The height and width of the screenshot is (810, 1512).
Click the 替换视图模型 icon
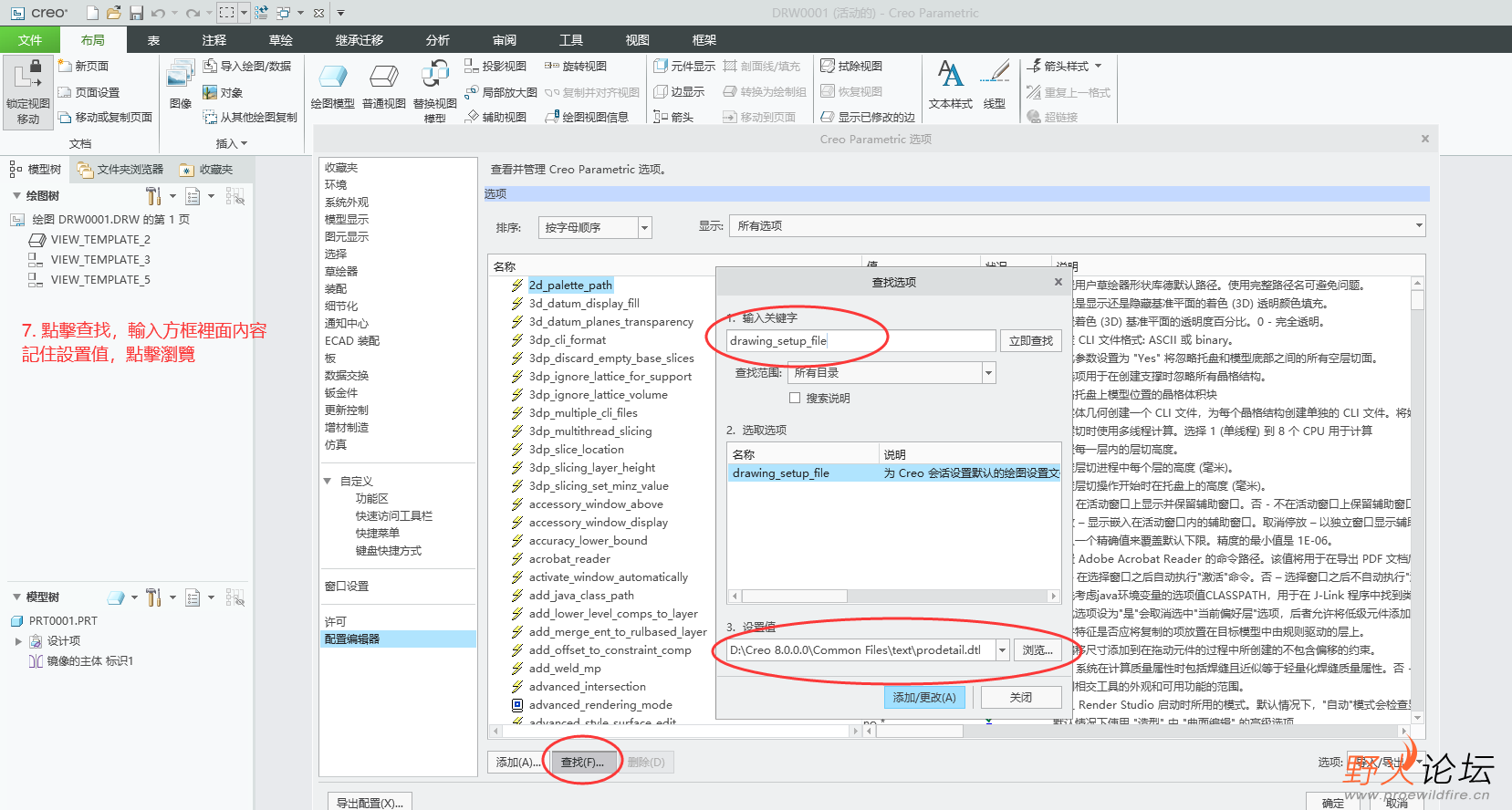pos(435,76)
